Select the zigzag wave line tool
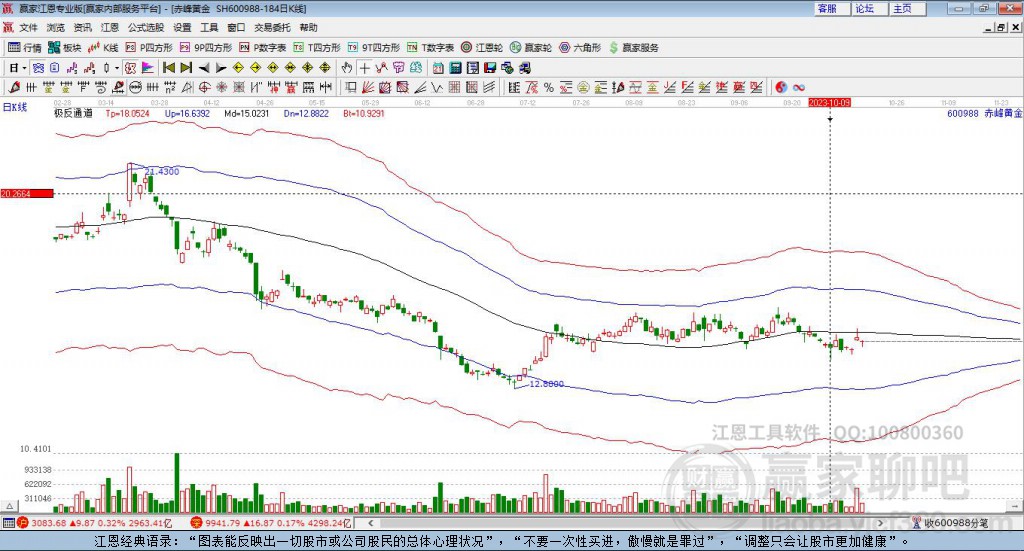 pos(437,87)
